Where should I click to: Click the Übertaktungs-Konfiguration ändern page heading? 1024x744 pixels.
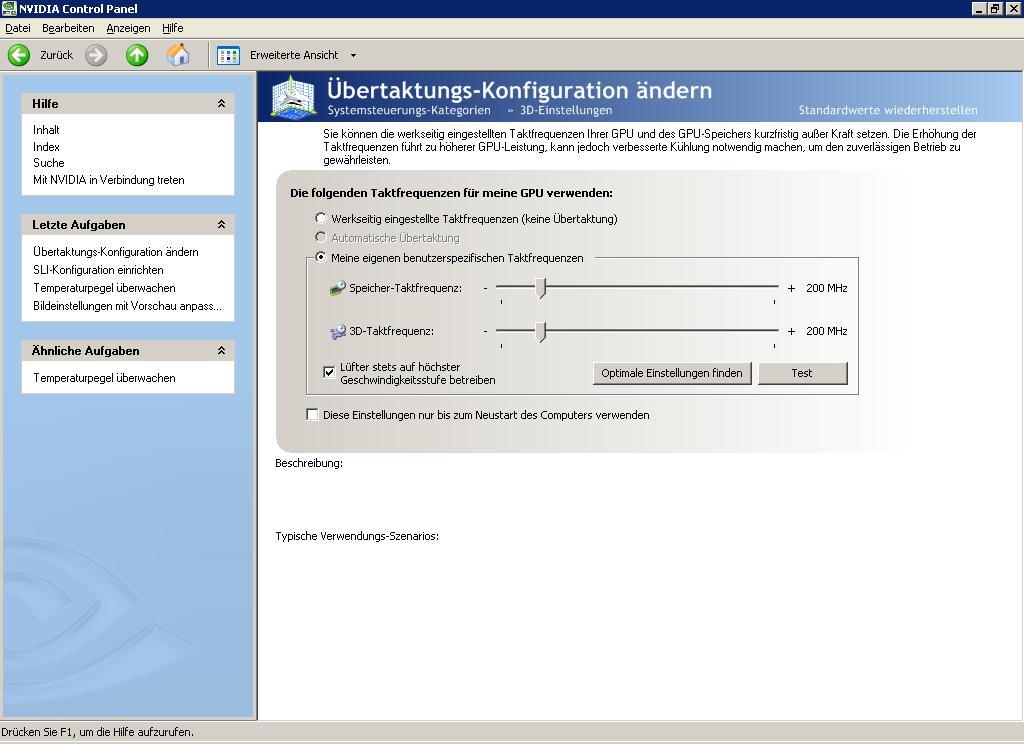click(519, 89)
